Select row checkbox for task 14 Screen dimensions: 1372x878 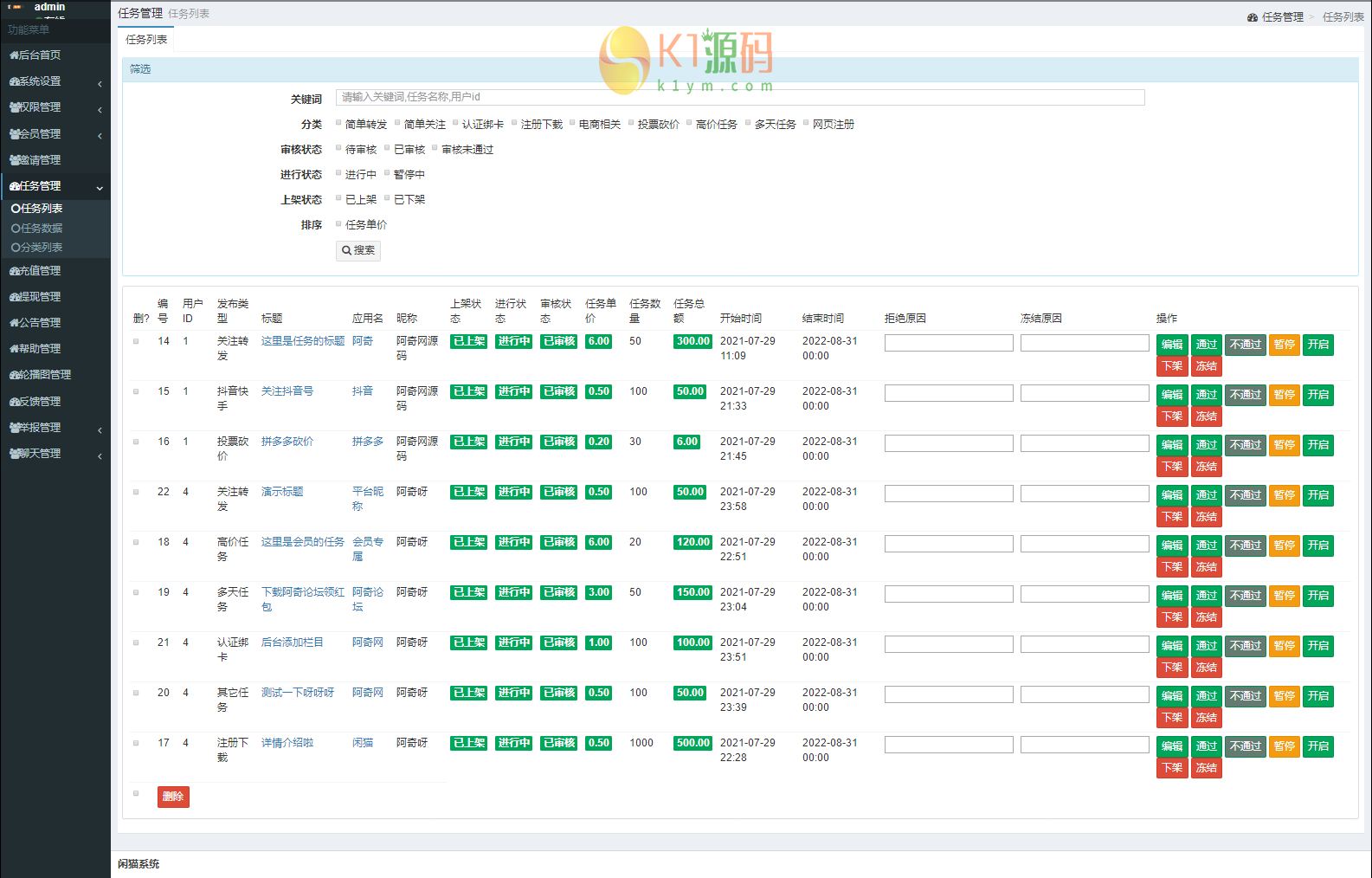136,341
